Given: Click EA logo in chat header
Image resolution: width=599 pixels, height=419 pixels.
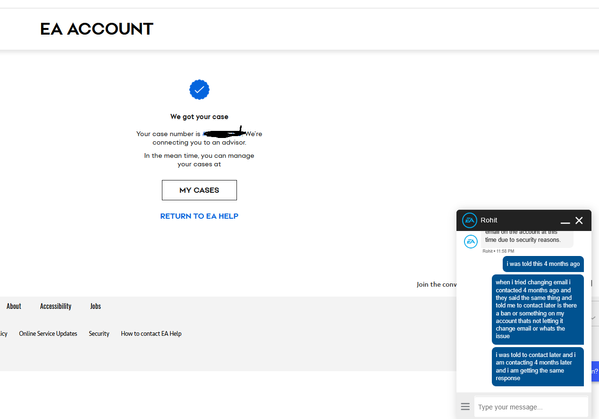Looking at the screenshot, I should [x=469, y=220].
